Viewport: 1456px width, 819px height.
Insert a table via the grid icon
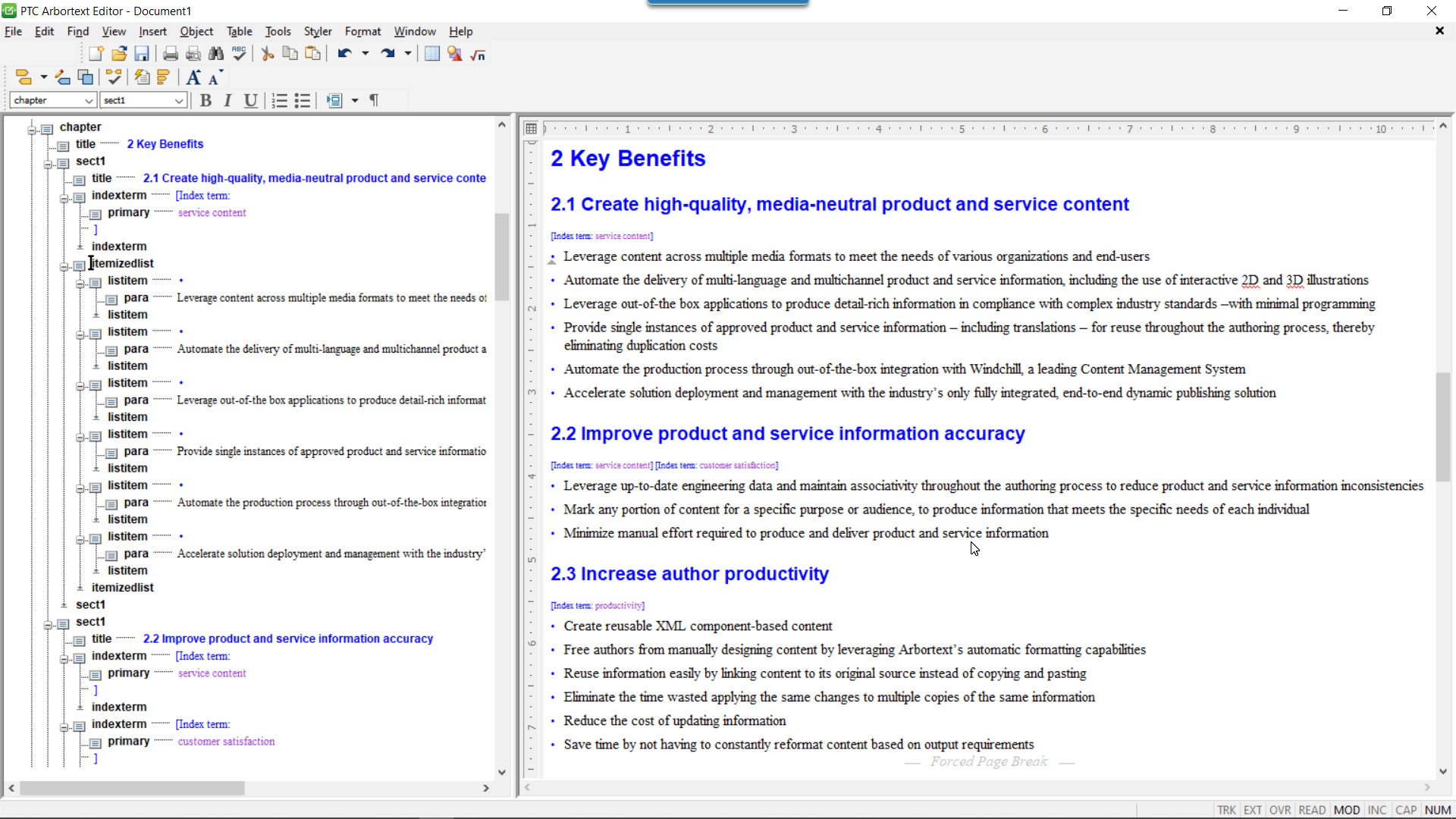[432, 54]
